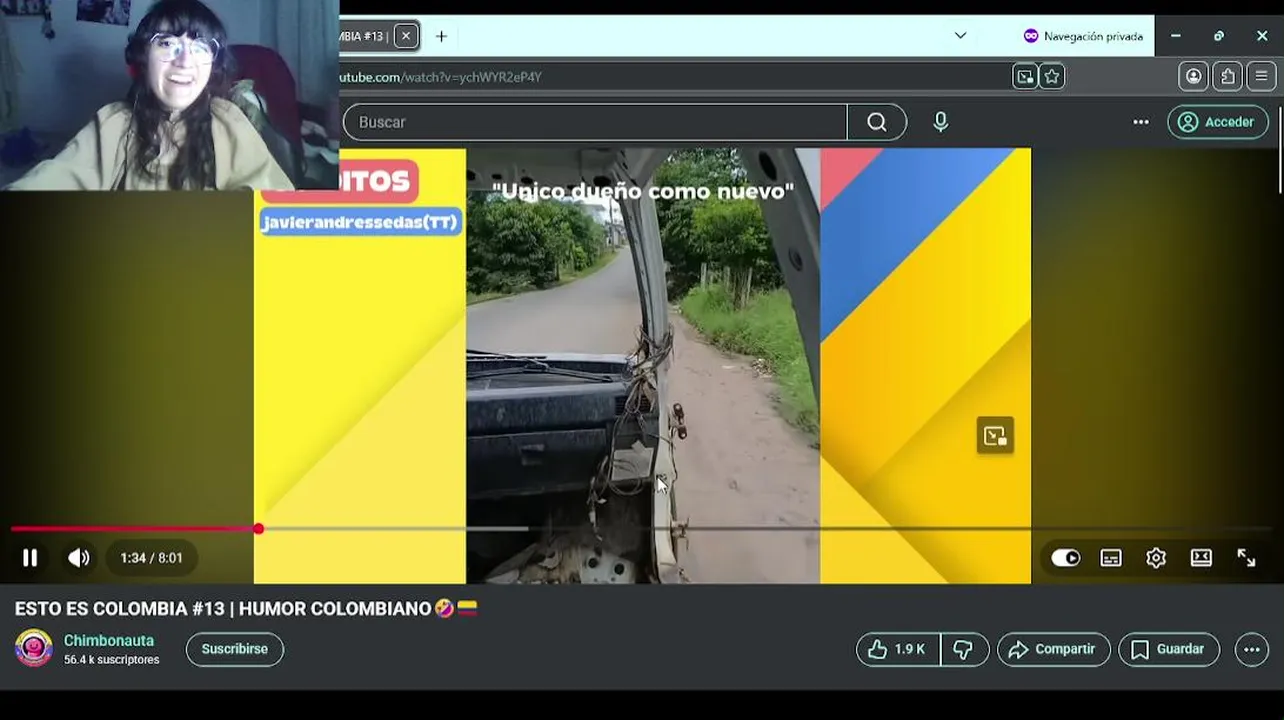
Task: Switch to theater mode
Action: click(x=1201, y=558)
